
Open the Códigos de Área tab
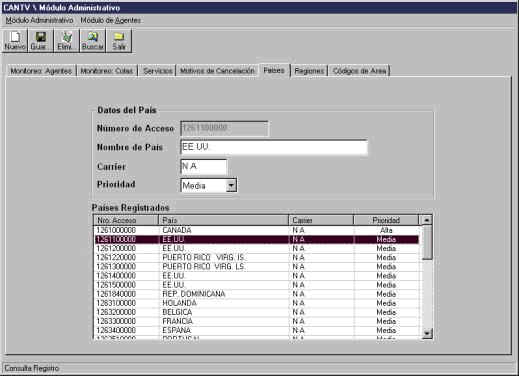(x=359, y=71)
